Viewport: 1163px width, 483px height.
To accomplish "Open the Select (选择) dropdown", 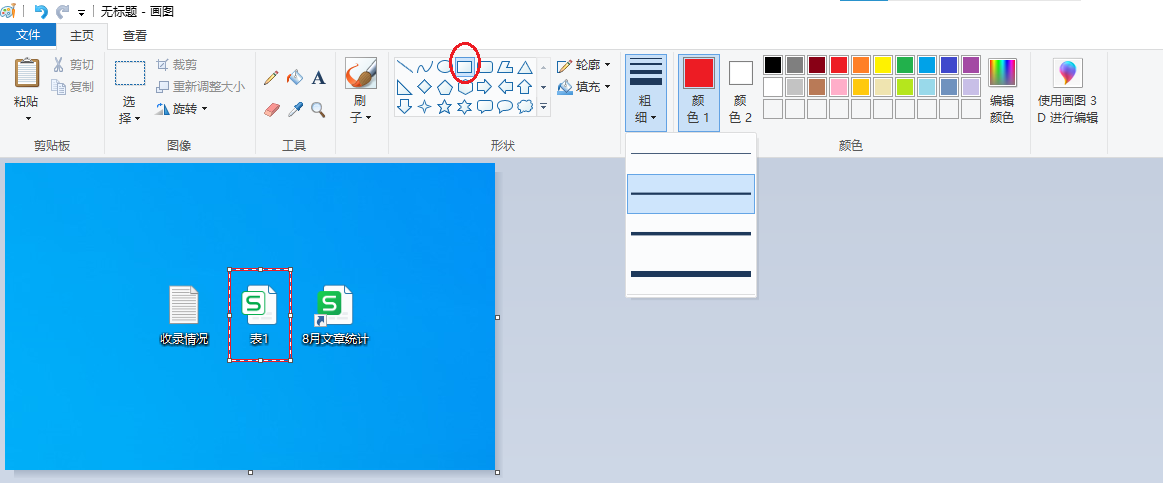I will 130,110.
